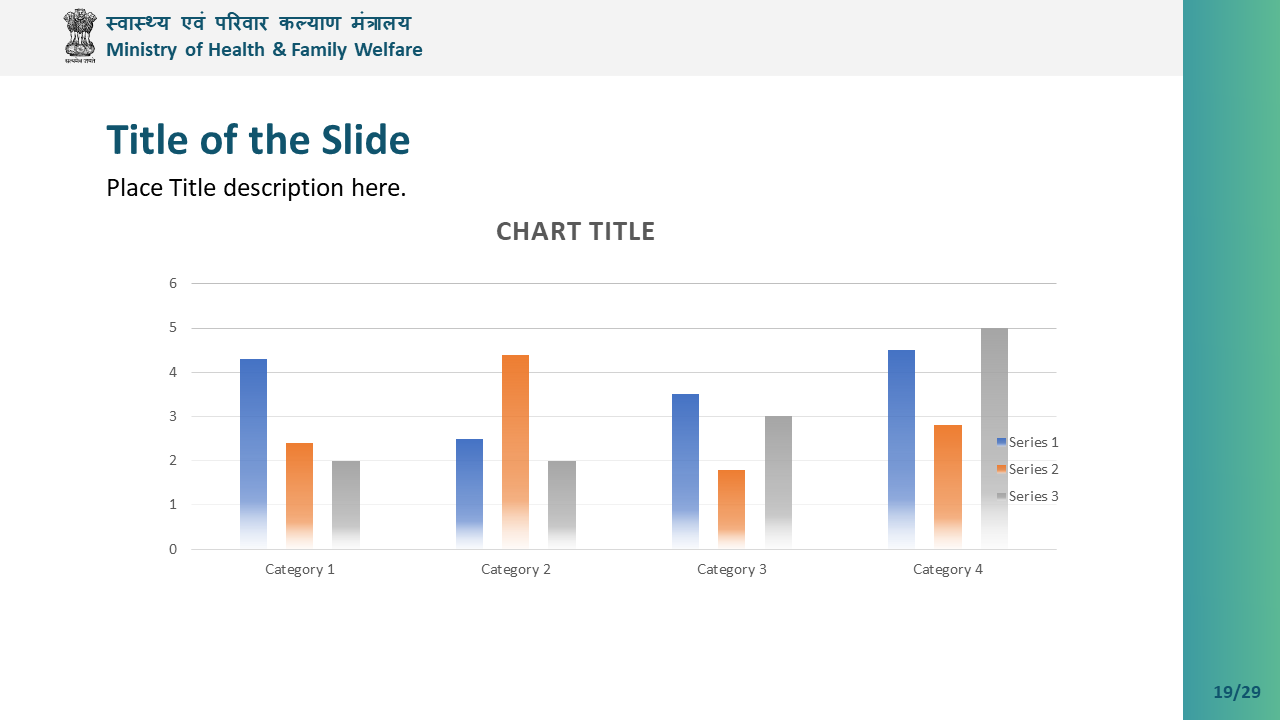The width and height of the screenshot is (1280, 720).
Task: Click the value 6 on vertical axis
Action: click(173, 283)
